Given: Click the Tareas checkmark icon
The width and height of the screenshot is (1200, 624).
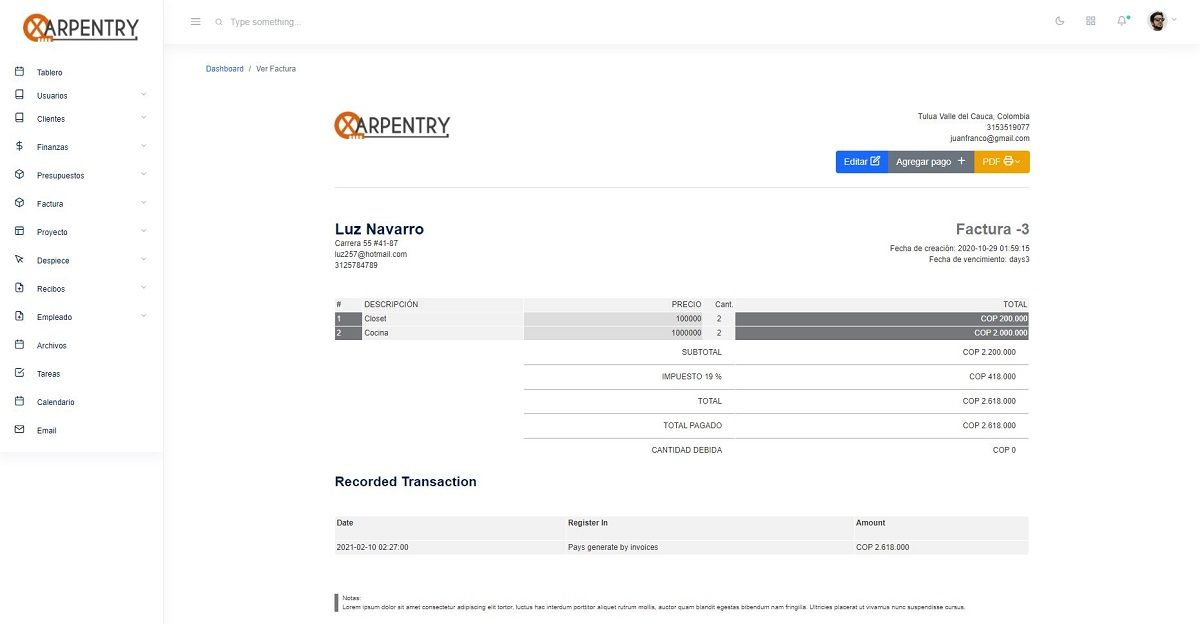Looking at the screenshot, I should (19, 373).
